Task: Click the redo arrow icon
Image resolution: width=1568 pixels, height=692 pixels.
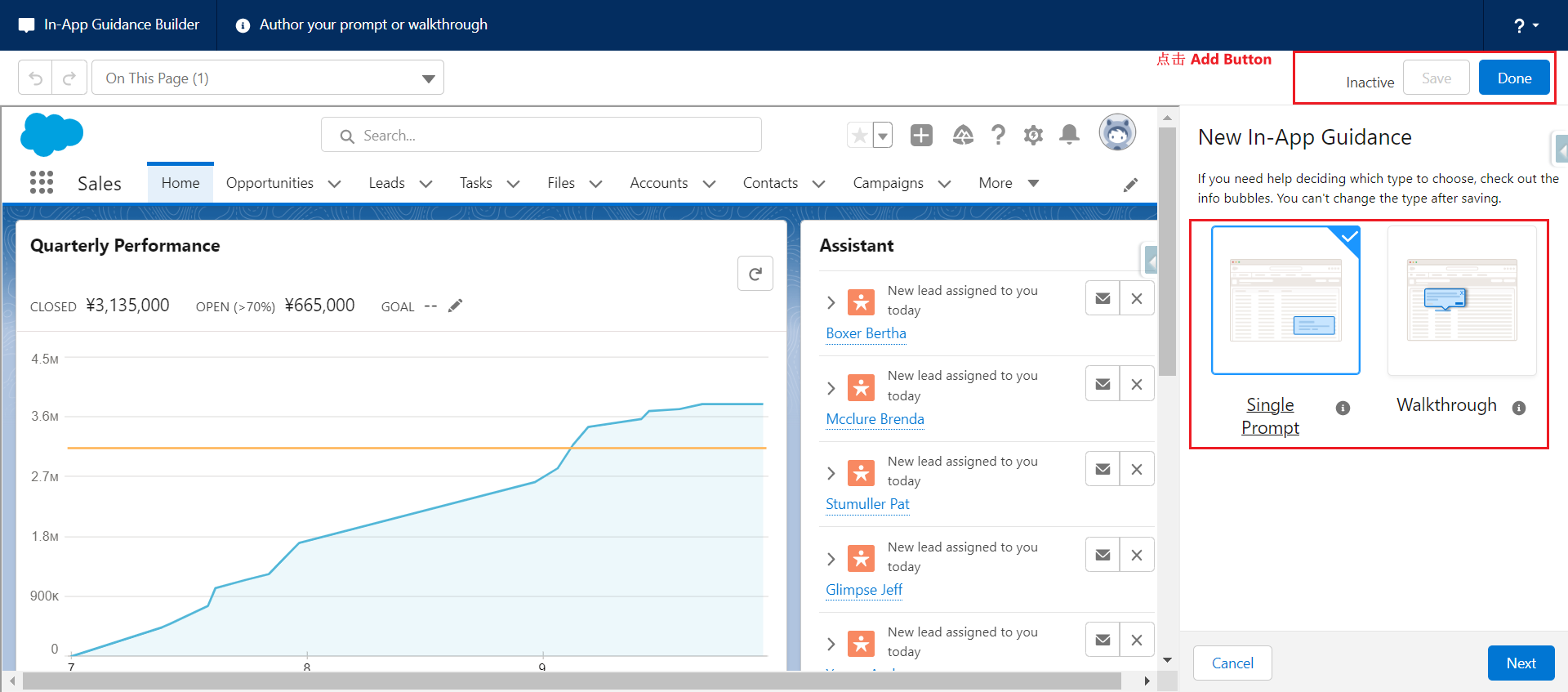Action: pyautogui.click(x=69, y=78)
